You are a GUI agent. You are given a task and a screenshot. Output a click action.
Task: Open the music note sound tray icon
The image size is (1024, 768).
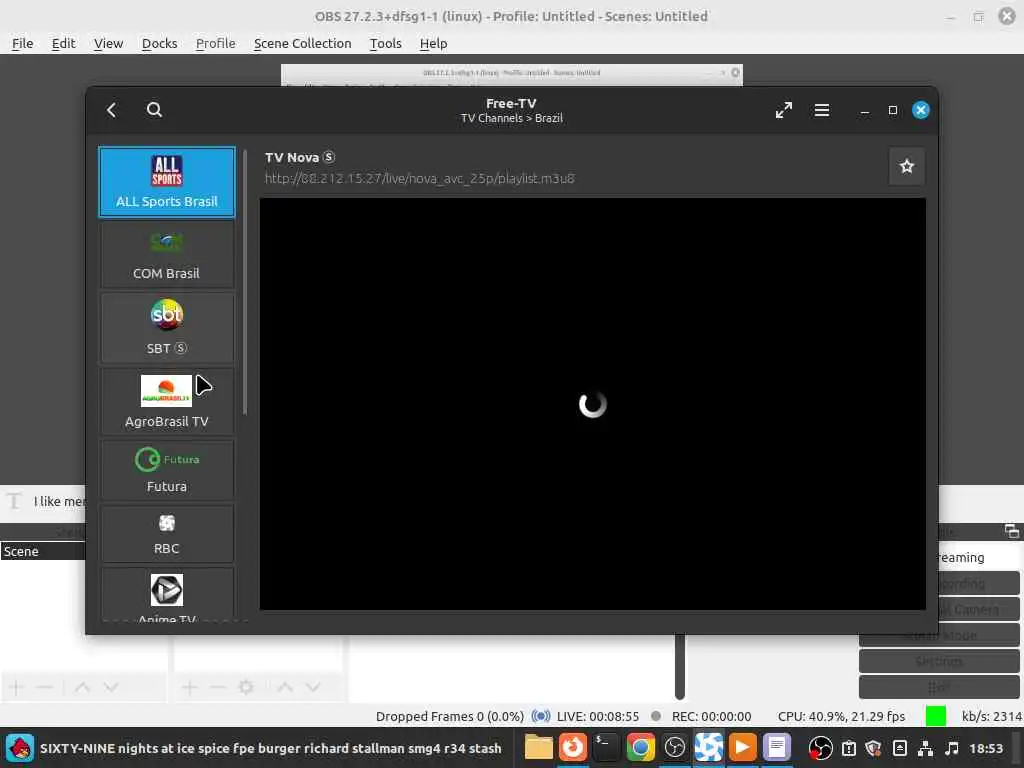pos(952,748)
